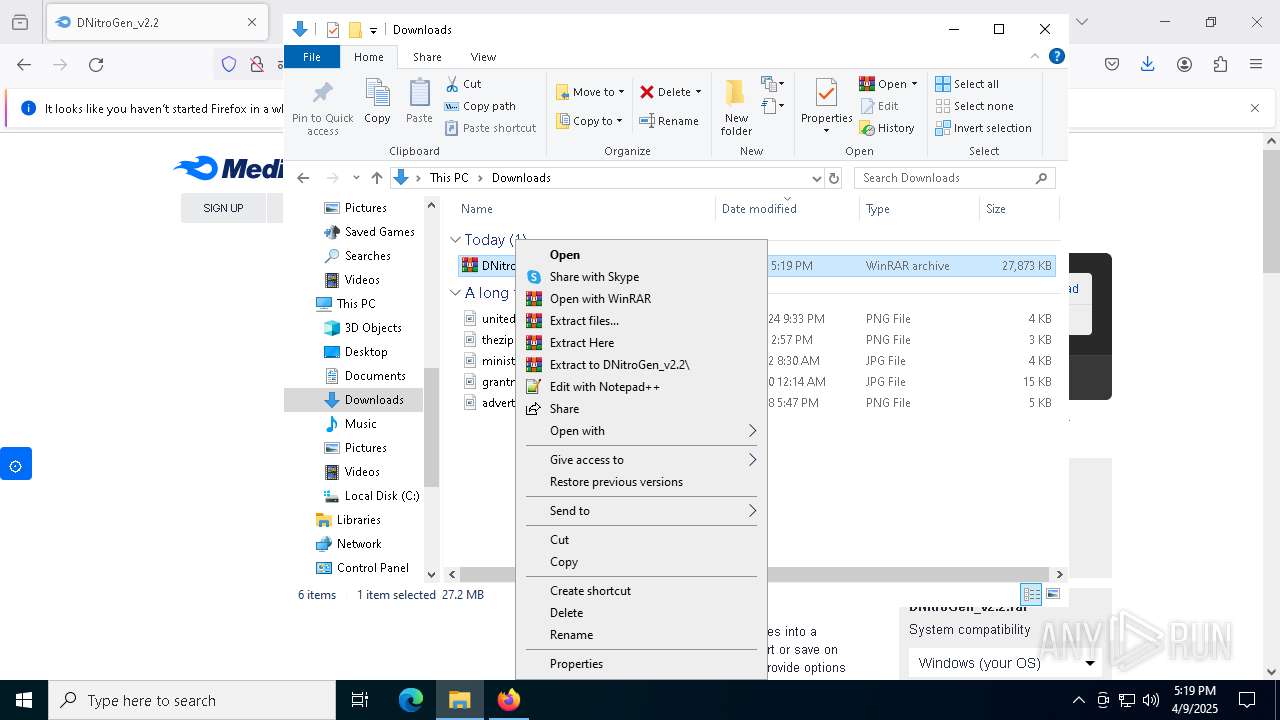The height and width of the screenshot is (720, 1280).
Task: Open Copy to dropdown
Action: pyautogui.click(x=590, y=121)
